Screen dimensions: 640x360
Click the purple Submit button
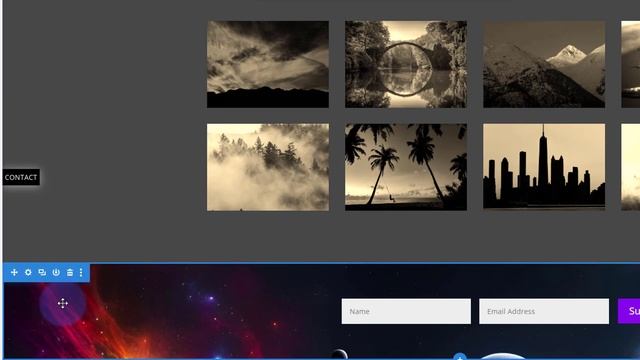[x=629, y=311]
